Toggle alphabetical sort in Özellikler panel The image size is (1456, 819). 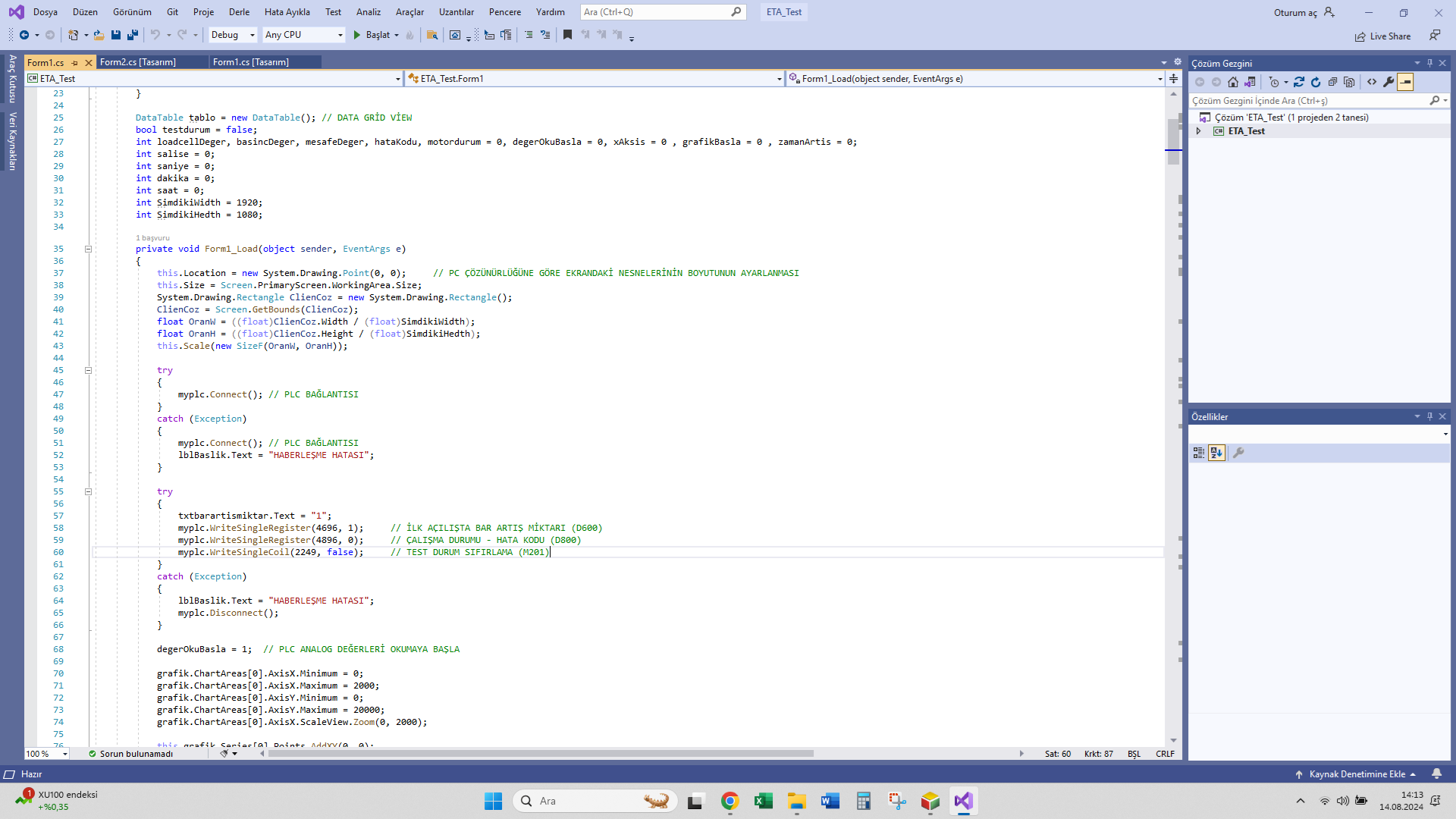1216,453
